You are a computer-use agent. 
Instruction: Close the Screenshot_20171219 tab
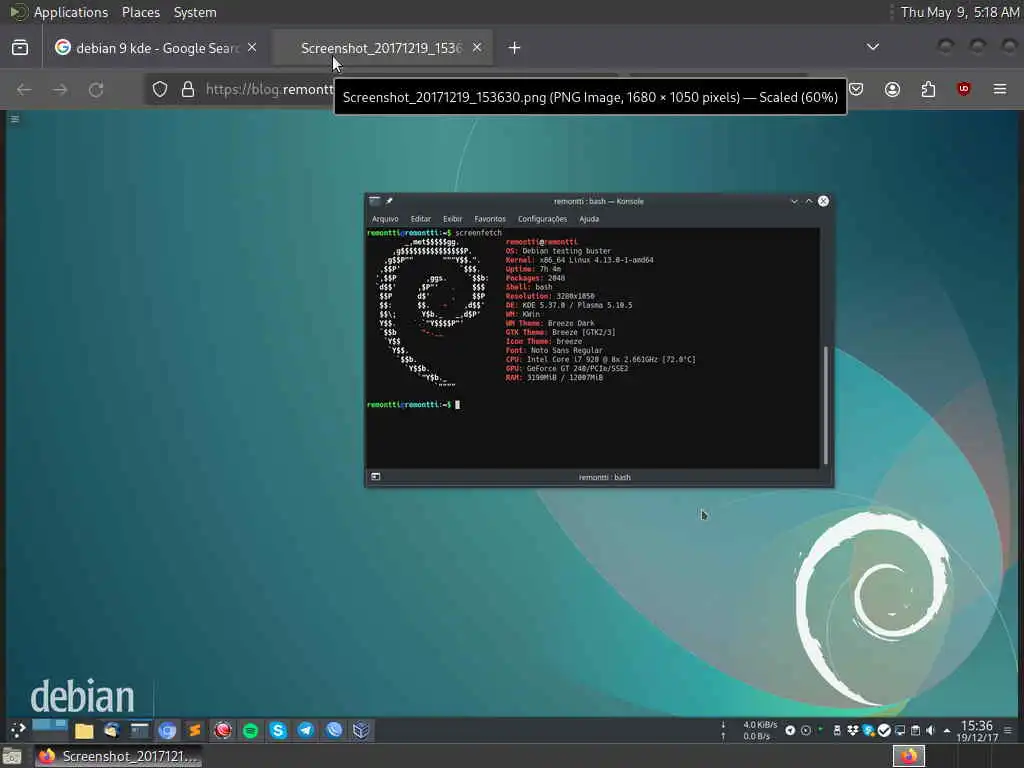pos(477,48)
